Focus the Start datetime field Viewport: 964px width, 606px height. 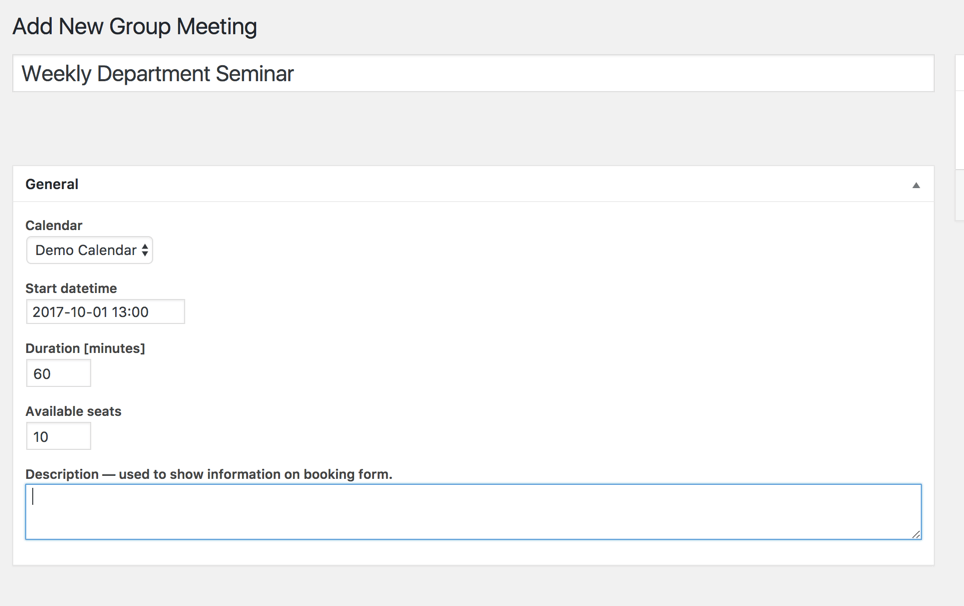point(105,312)
